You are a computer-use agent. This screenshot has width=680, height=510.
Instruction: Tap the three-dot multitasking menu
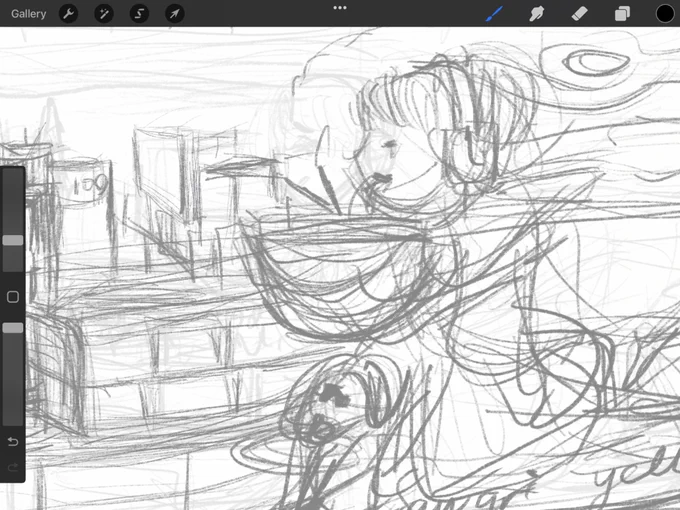coord(340,8)
